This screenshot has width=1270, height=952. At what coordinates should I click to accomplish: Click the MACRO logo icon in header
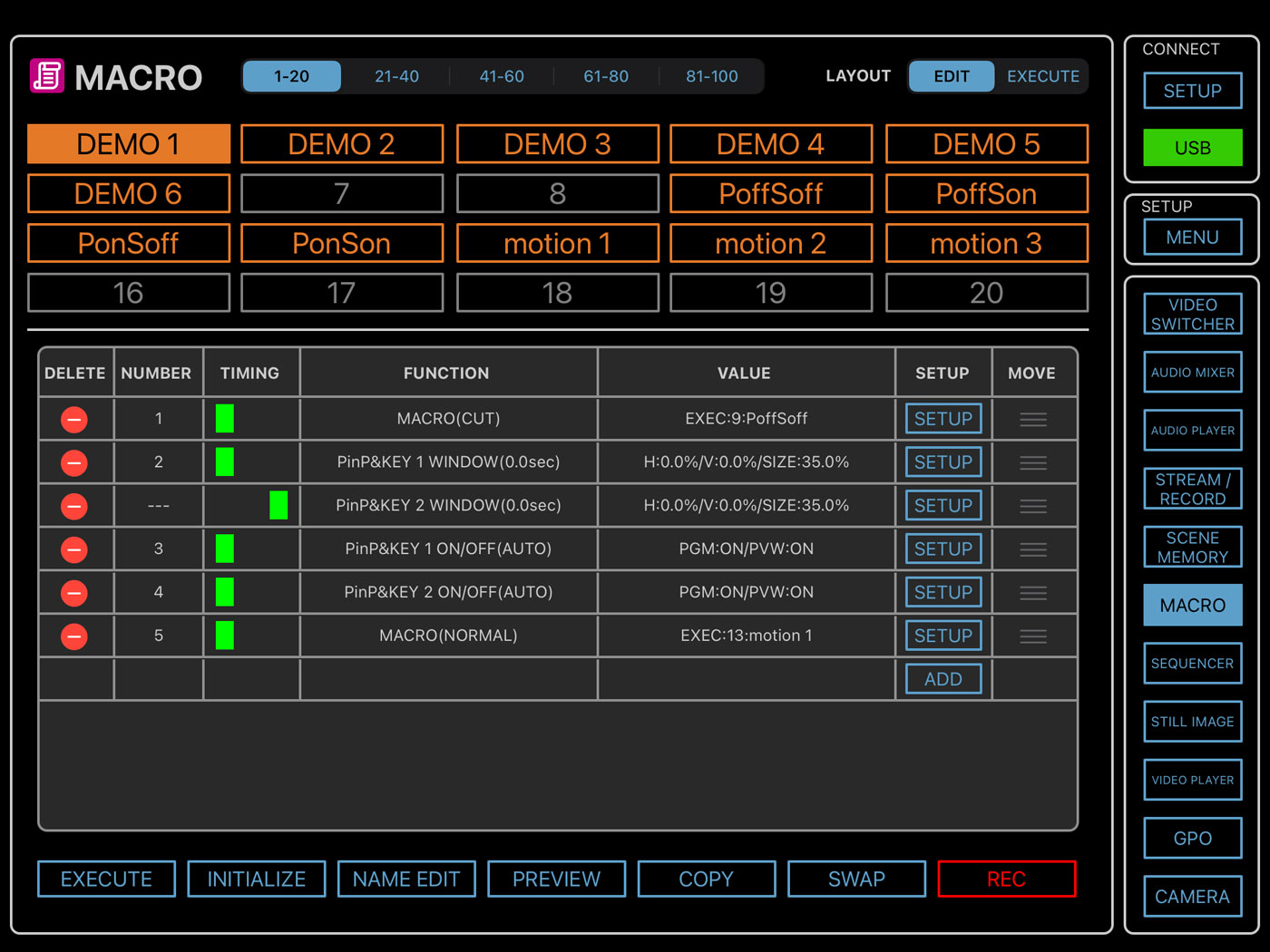click(x=47, y=76)
